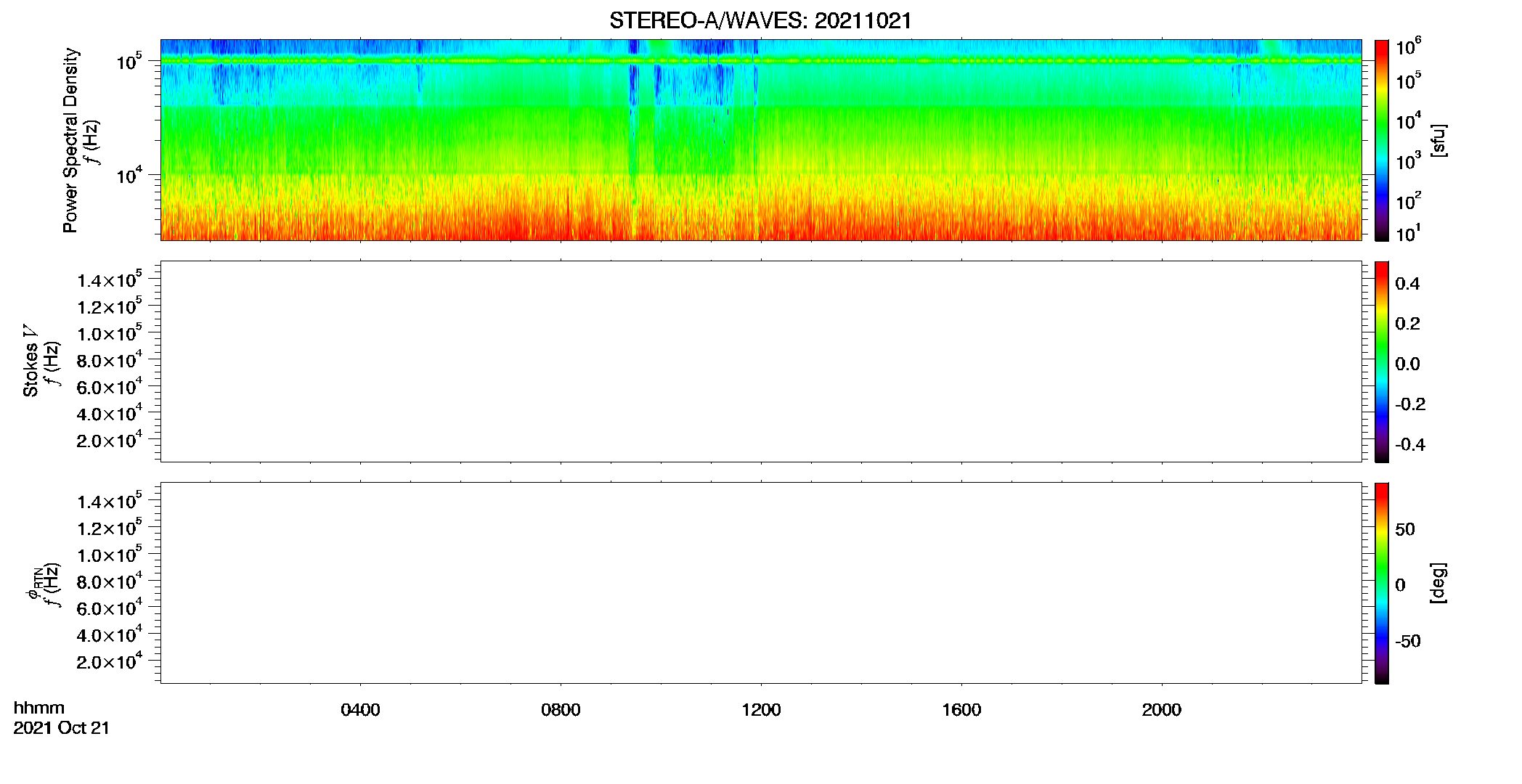Select the 2000 time tick label
This screenshot has width=1522, height=784.
pyautogui.click(x=1161, y=710)
